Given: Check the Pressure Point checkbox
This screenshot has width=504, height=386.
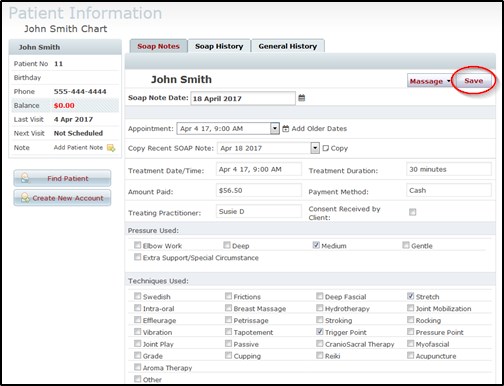Looking at the screenshot, I should [x=411, y=332].
